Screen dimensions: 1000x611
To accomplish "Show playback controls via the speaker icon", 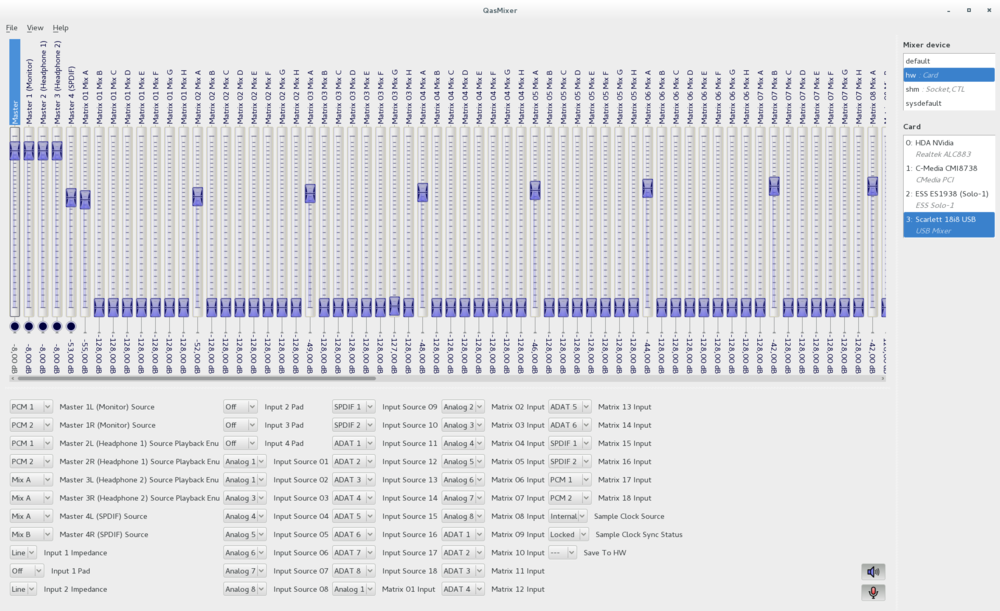I will (873, 571).
